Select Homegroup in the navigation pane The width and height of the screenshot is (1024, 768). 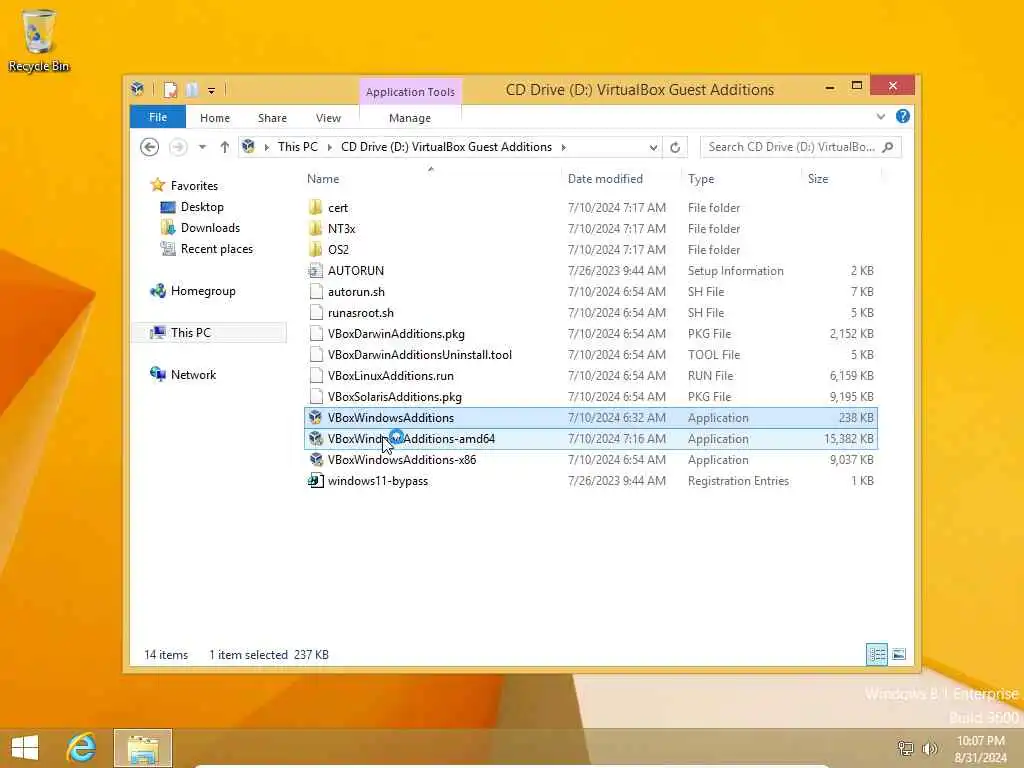[x=203, y=291]
